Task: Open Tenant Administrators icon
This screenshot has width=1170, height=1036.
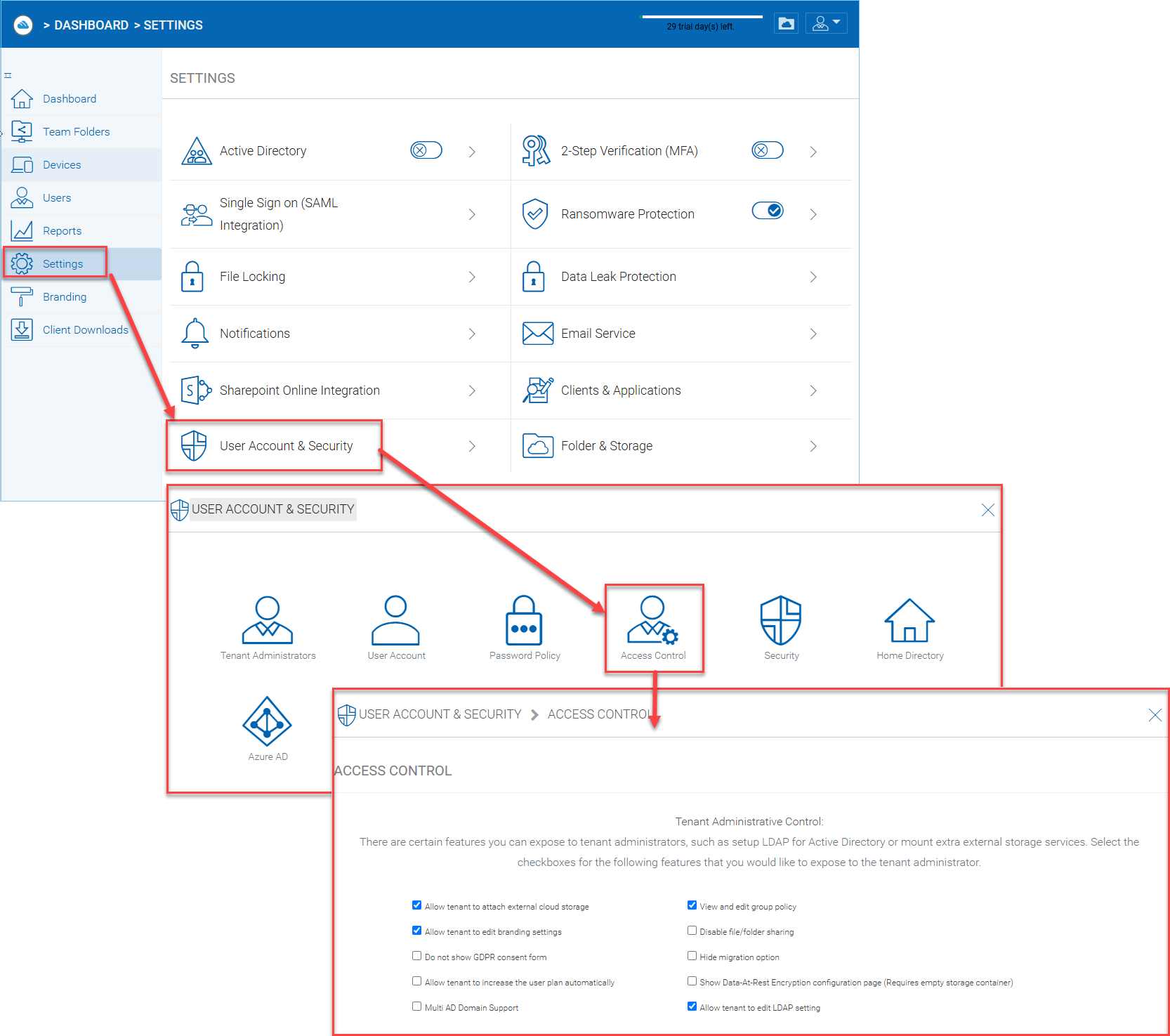Action: click(x=268, y=620)
